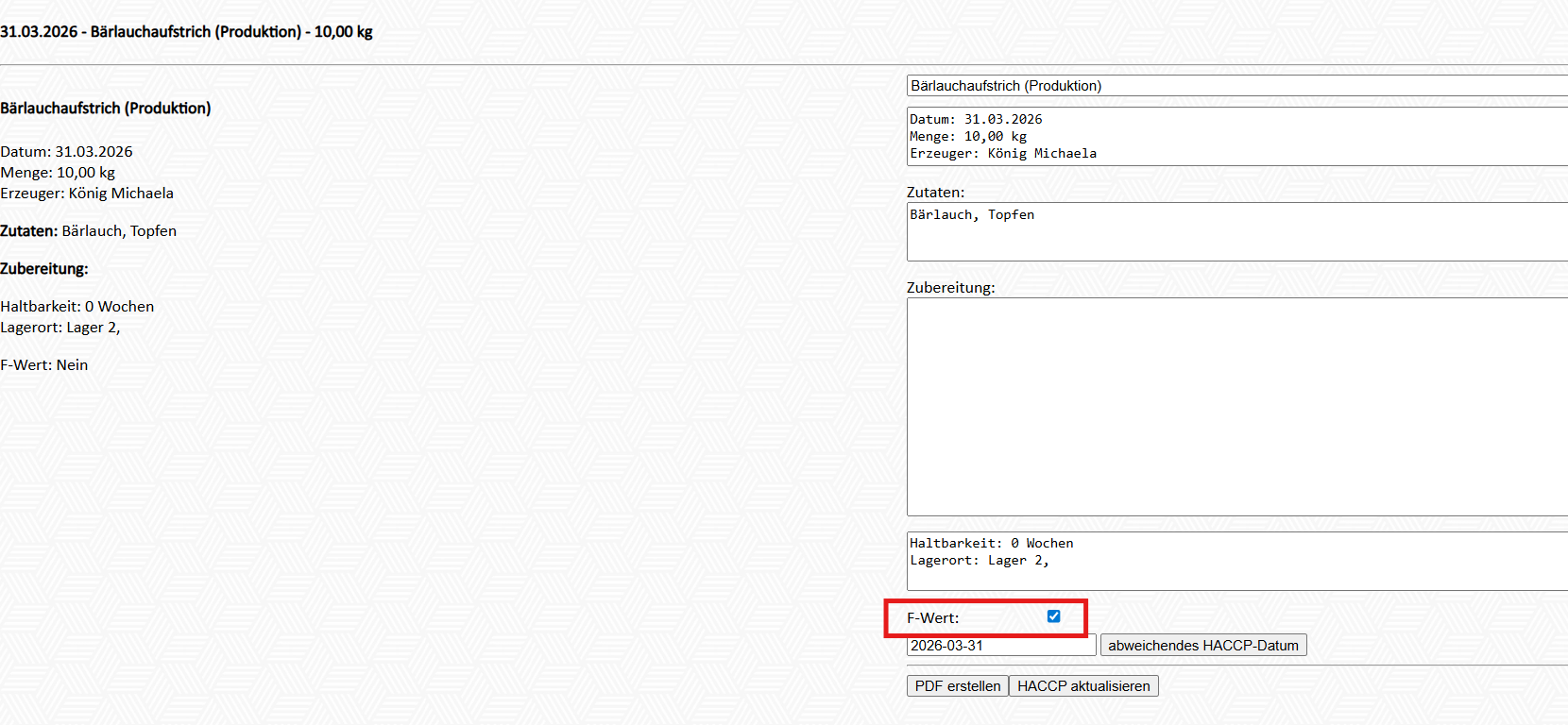The image size is (1568, 725).
Task: Click the Lagerort: Lager 2 preview line
Action: (60, 328)
